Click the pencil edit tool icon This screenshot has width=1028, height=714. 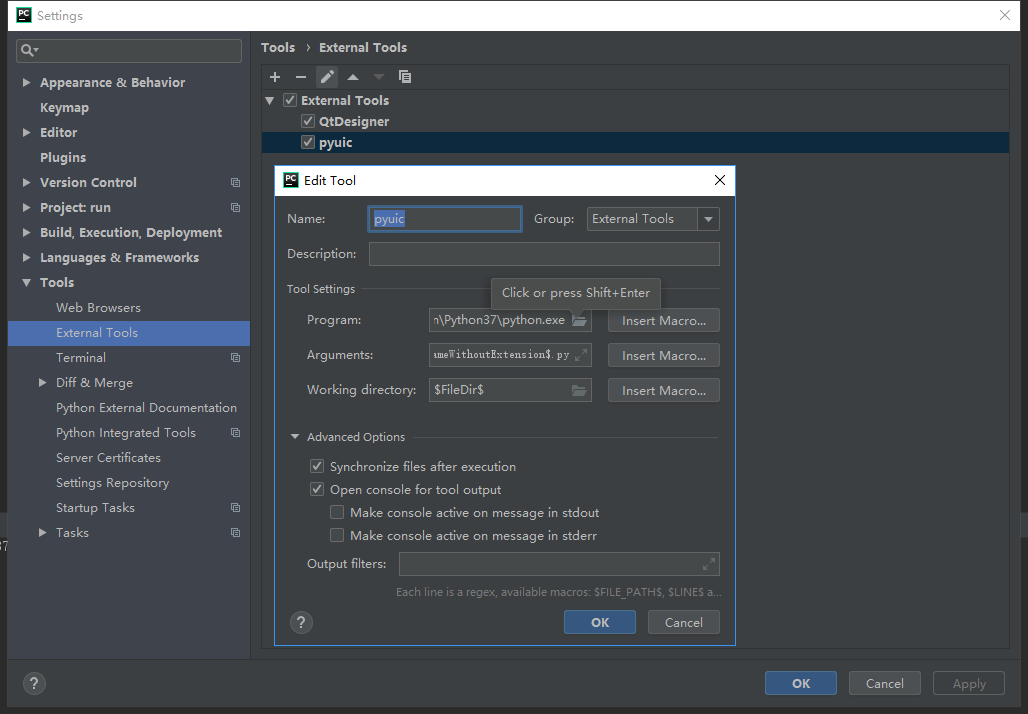click(327, 77)
